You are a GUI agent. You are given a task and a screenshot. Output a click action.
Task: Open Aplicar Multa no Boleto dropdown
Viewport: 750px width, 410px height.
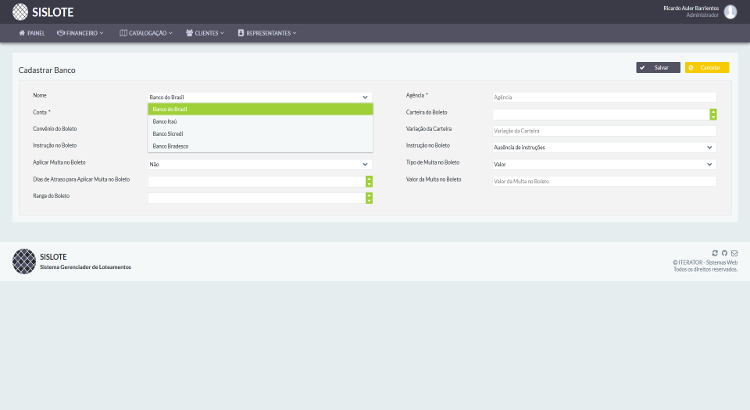[x=260, y=164]
